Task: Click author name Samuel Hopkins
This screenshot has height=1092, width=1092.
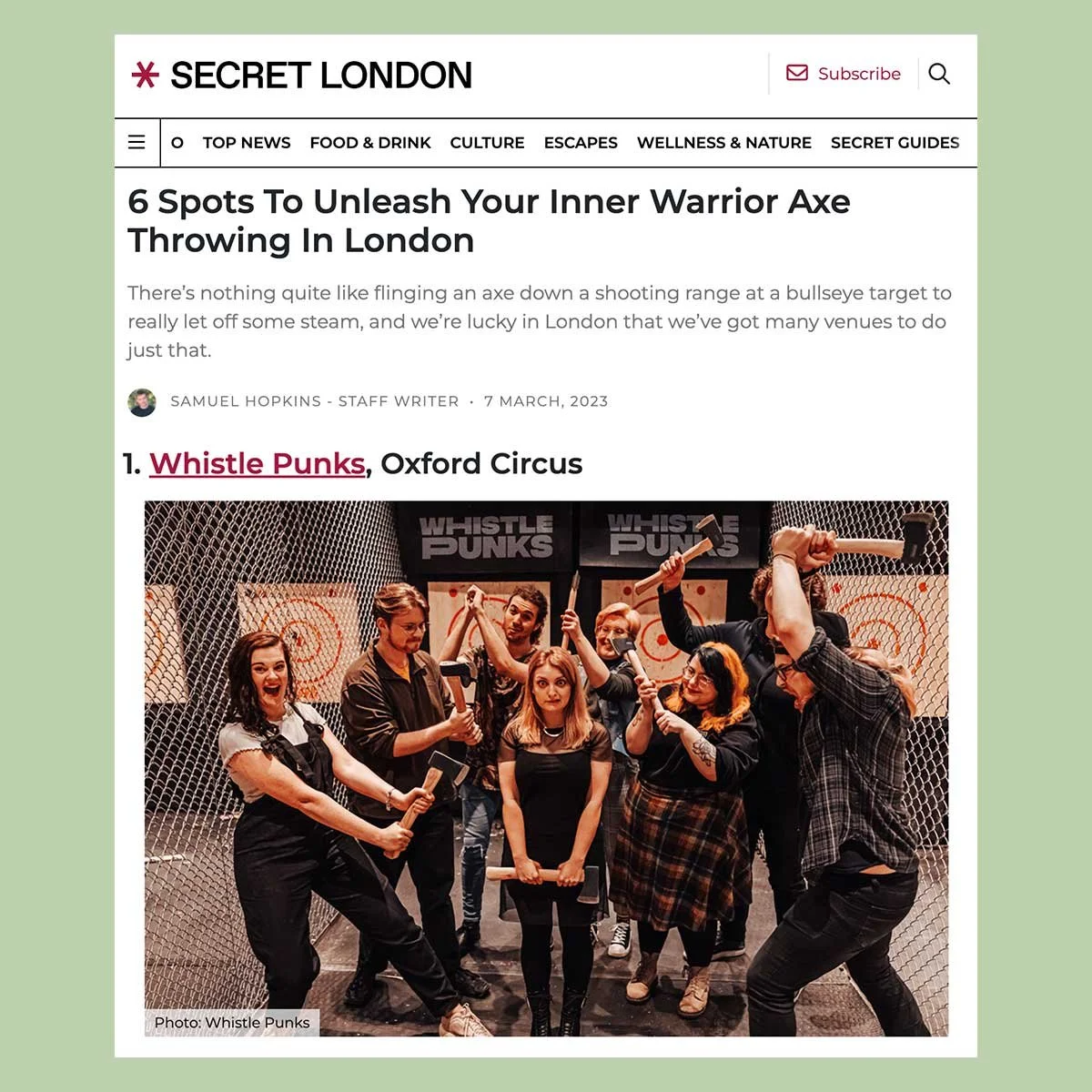Action: pos(246,401)
